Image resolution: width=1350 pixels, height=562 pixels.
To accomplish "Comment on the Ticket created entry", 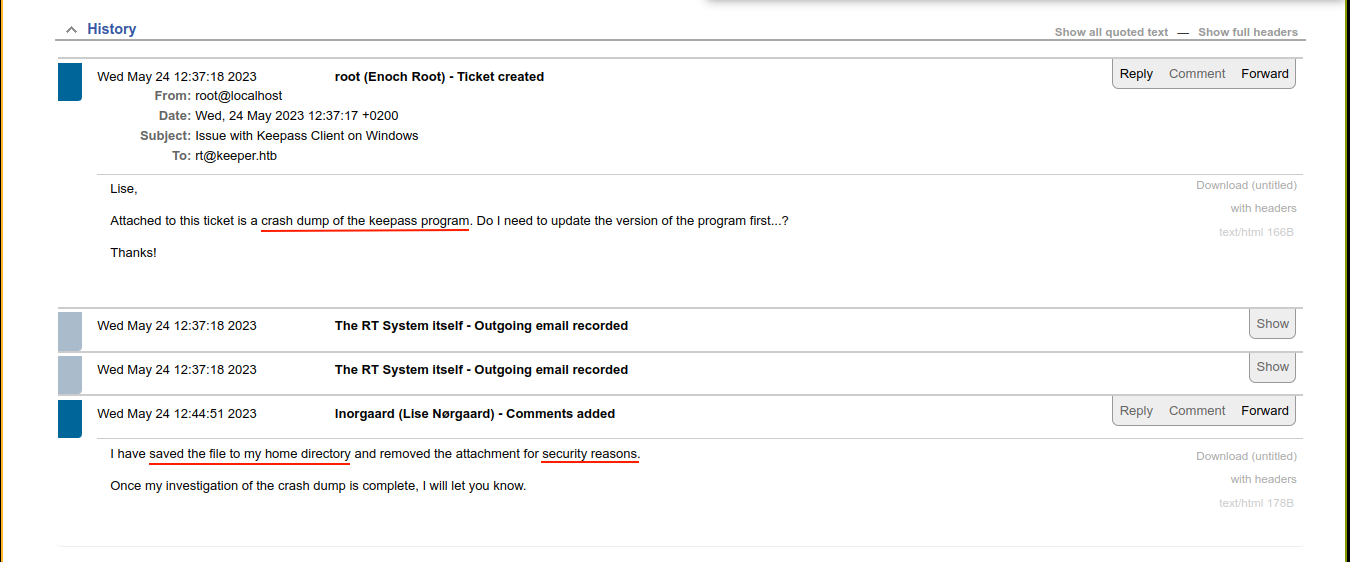I will [x=1196, y=74].
